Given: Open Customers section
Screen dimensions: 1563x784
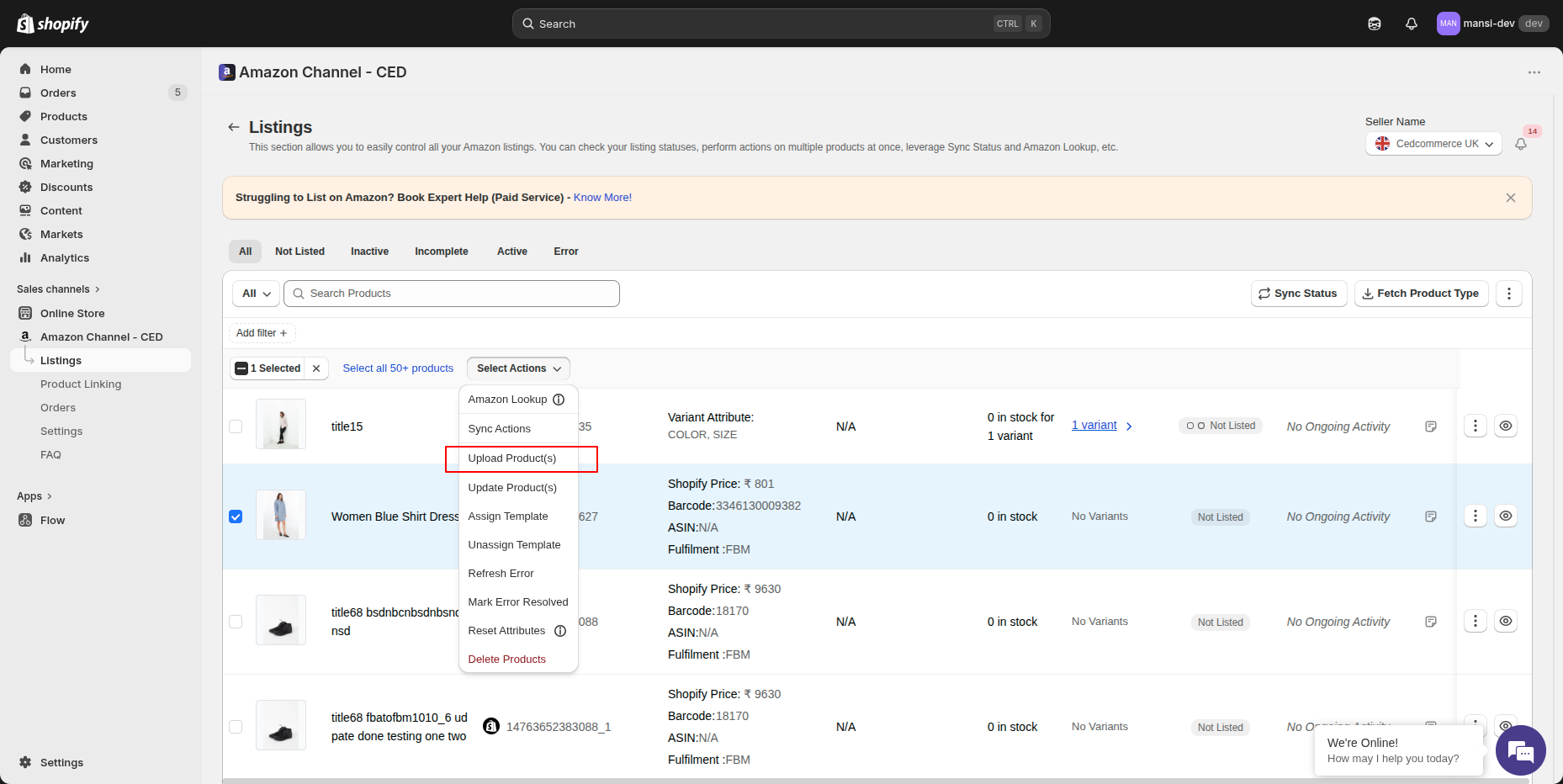Looking at the screenshot, I should tap(69, 140).
